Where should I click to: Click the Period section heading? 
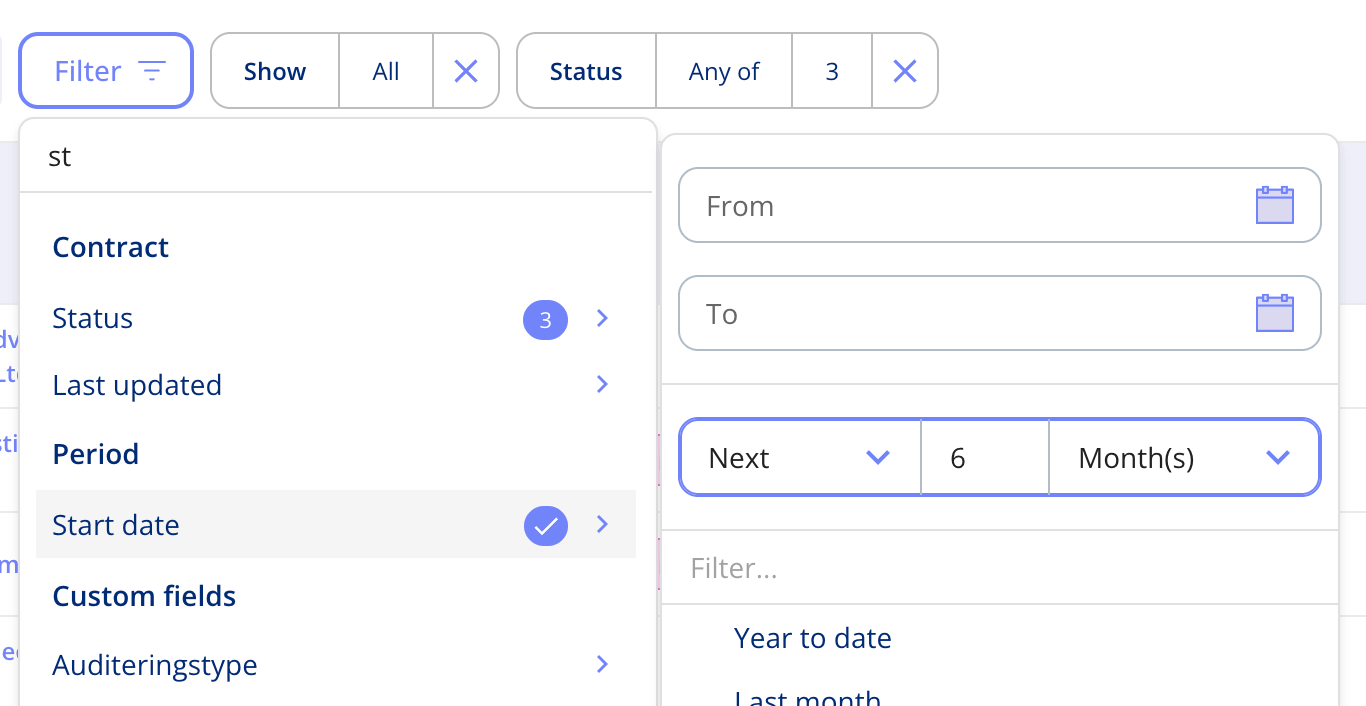96,454
